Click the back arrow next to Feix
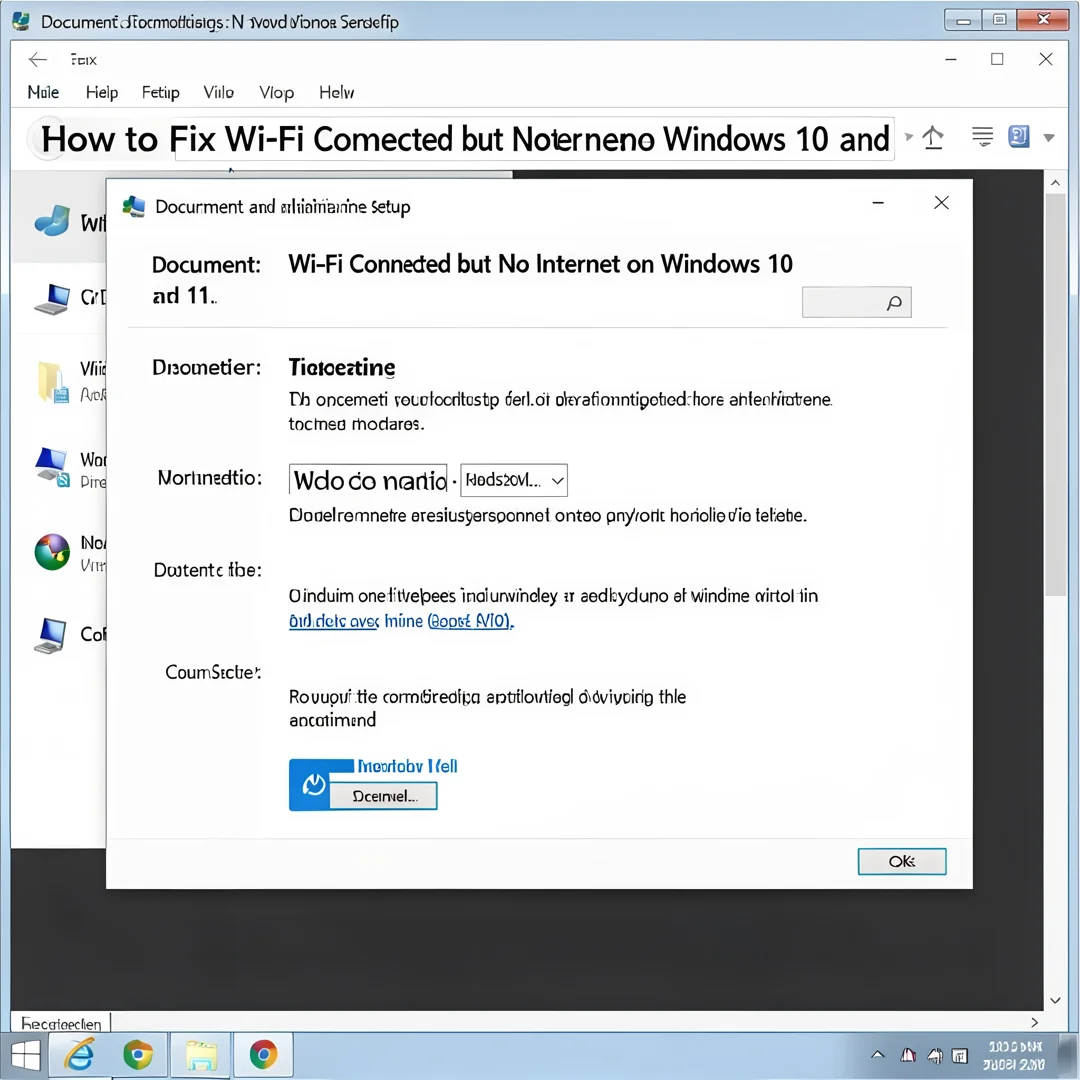Image resolution: width=1080 pixels, height=1080 pixels. pyautogui.click(x=38, y=60)
